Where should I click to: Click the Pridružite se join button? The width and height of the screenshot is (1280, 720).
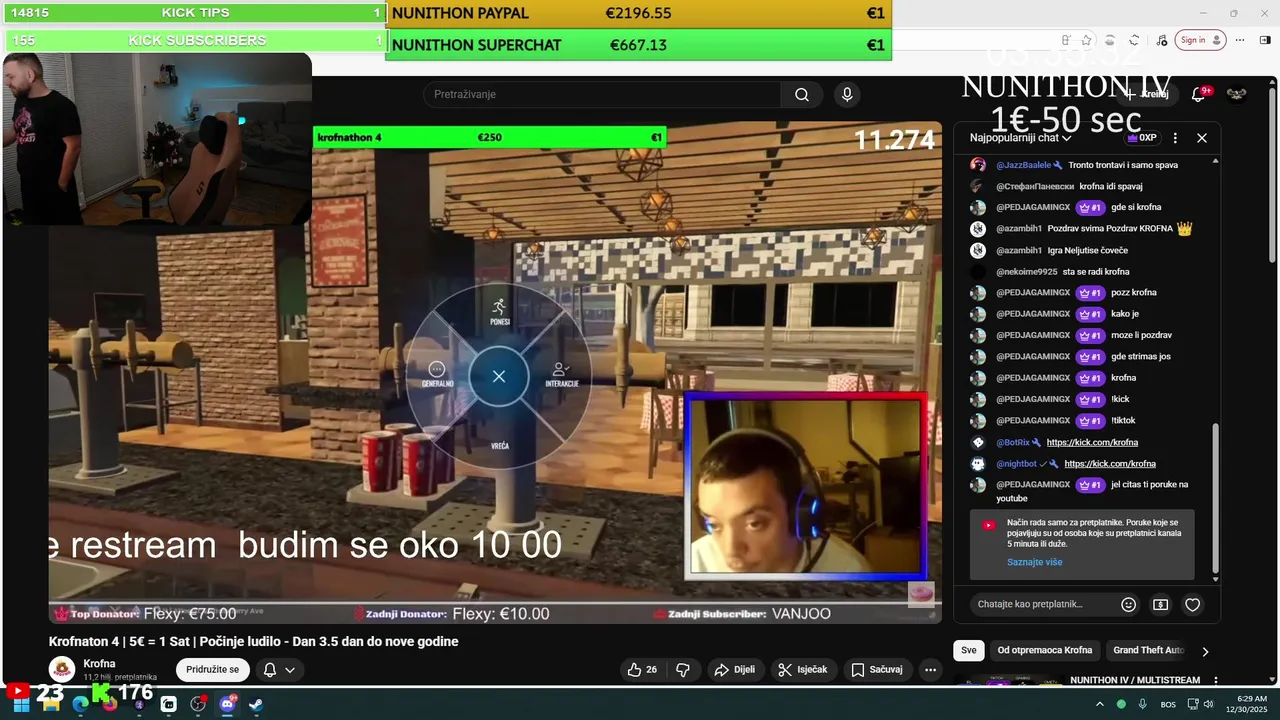pyautogui.click(x=213, y=669)
